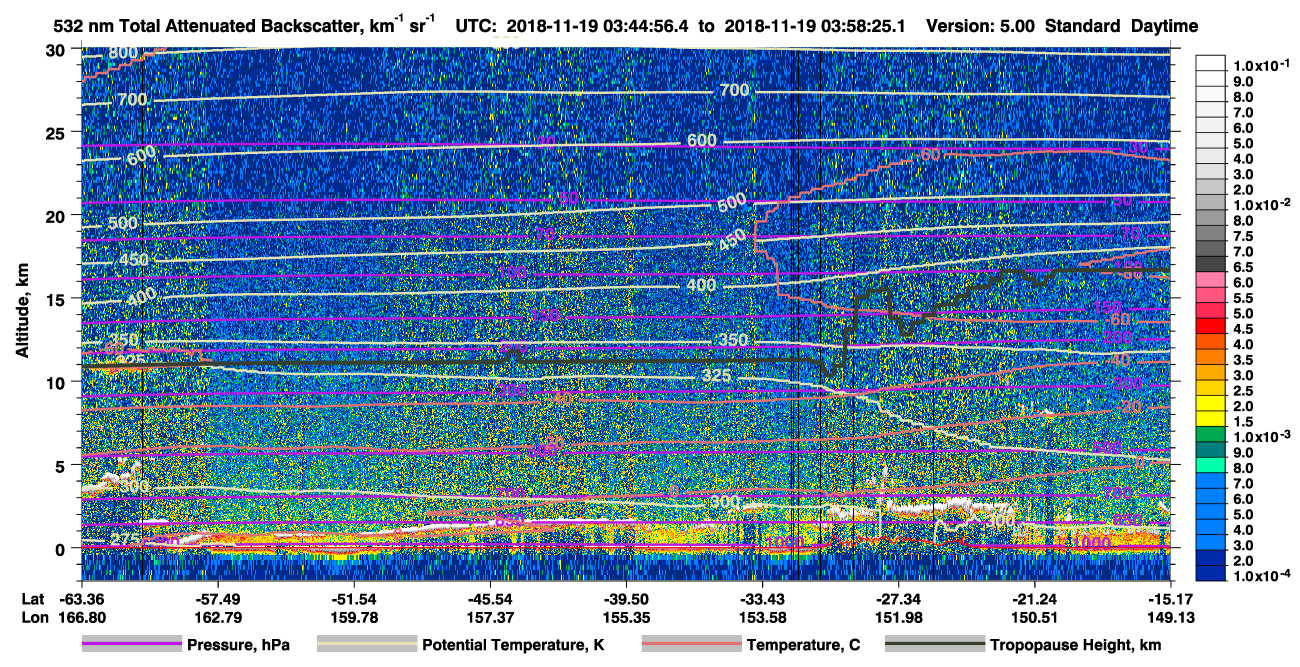
Task: Select the black Tropopause Height legend line sample
Action: [x=935, y=645]
